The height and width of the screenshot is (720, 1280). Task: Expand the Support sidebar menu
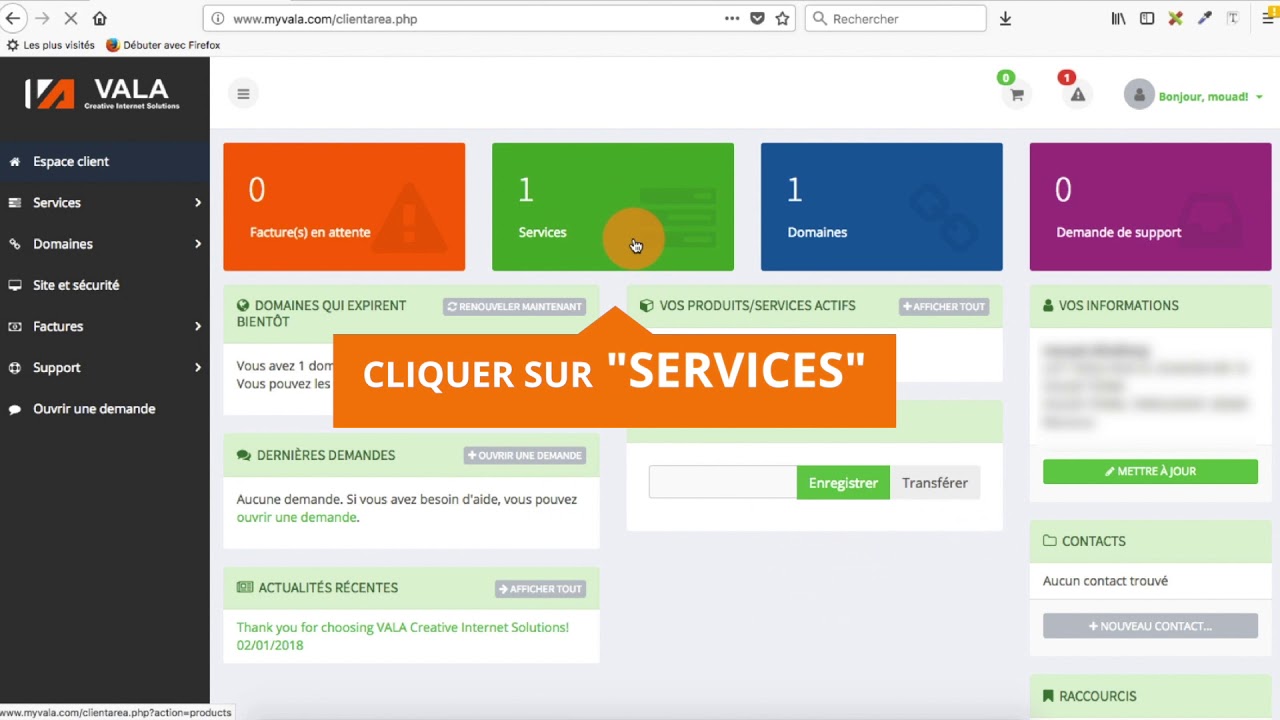pos(105,367)
